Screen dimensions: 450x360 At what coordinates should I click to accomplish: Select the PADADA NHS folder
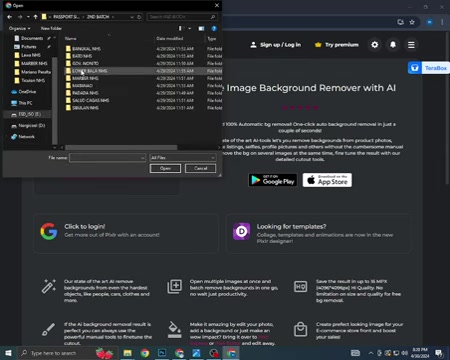tap(85, 93)
